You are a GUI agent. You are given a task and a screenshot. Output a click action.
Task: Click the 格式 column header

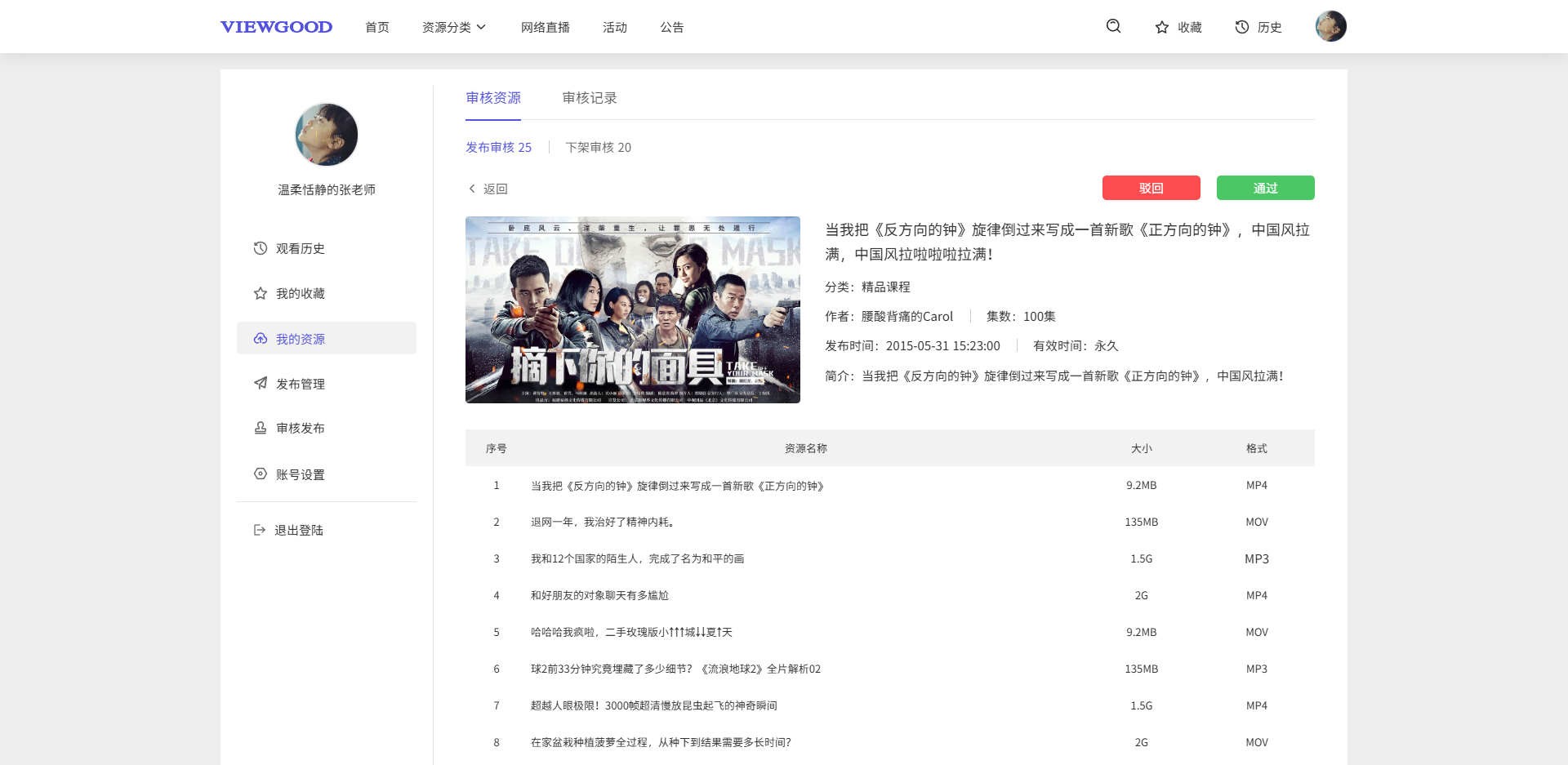(1257, 448)
